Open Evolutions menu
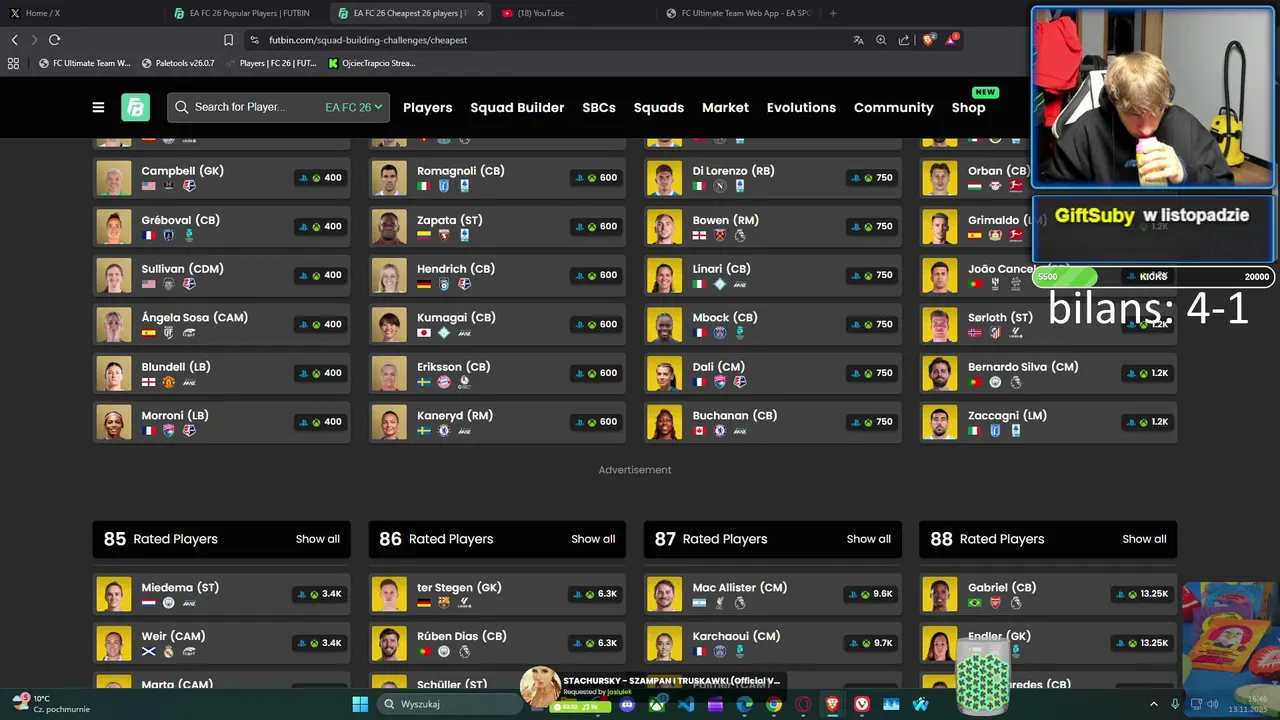Viewport: 1280px width, 720px height. coord(801,107)
